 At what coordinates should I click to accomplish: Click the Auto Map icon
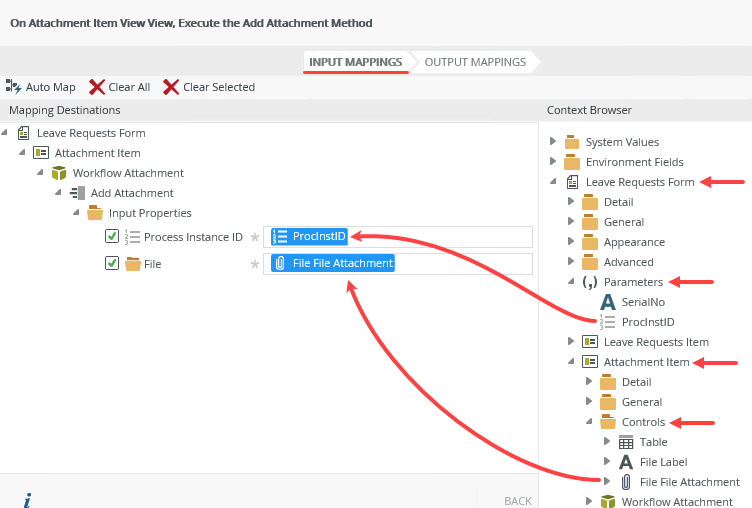click(x=14, y=87)
